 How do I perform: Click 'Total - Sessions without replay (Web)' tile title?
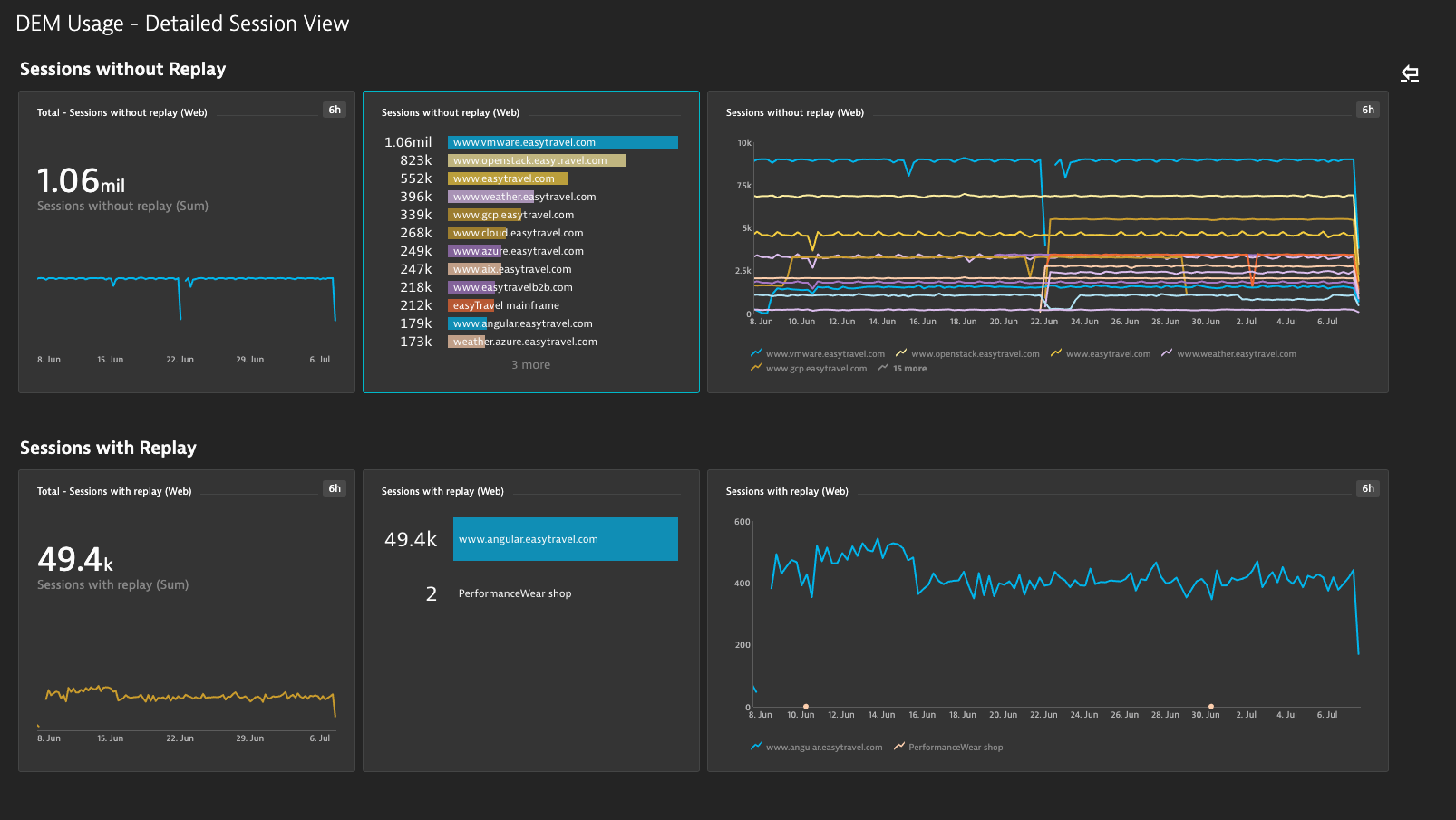coord(122,112)
